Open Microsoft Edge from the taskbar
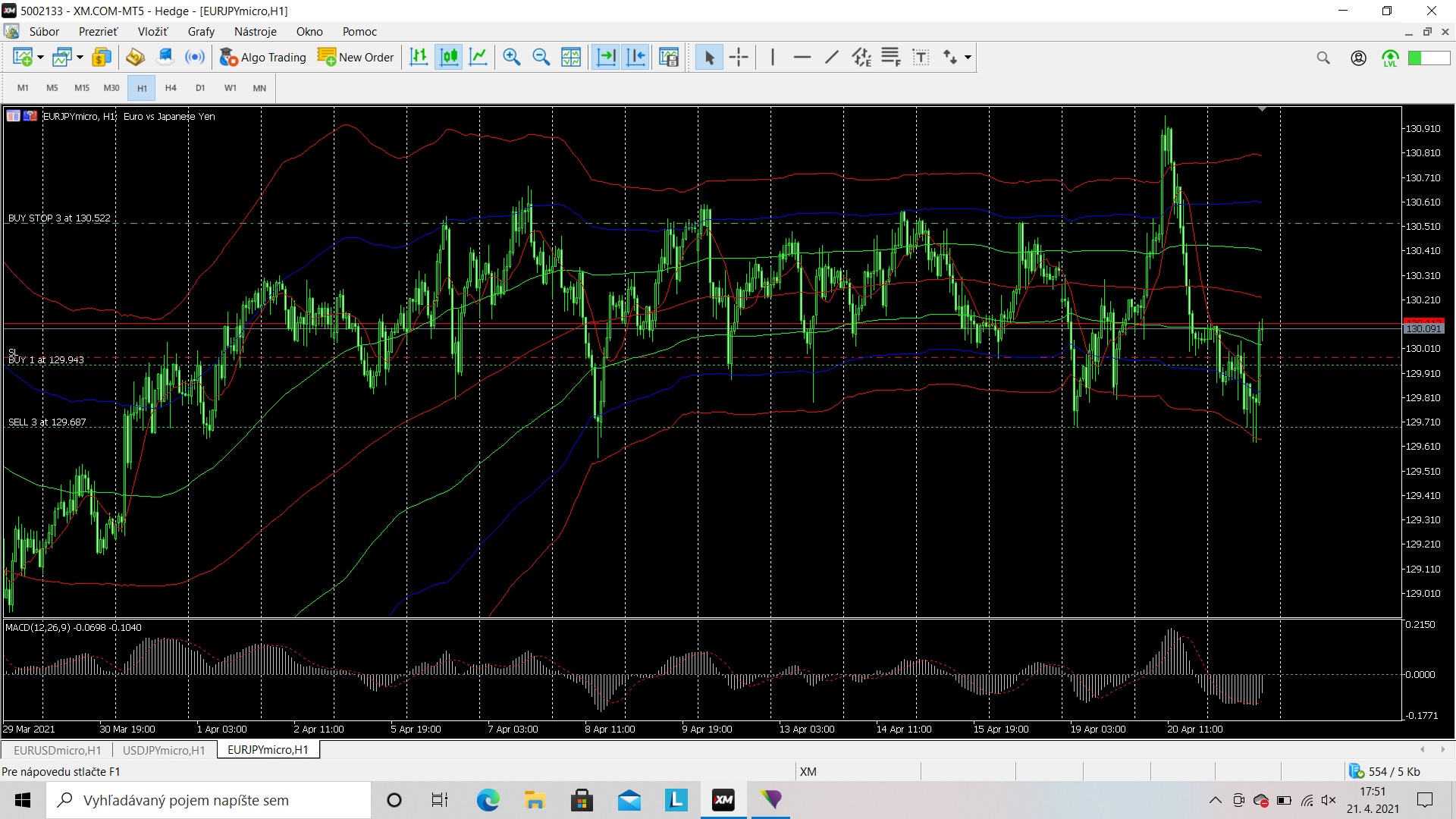Screen dimensions: 1456x819 [488, 800]
